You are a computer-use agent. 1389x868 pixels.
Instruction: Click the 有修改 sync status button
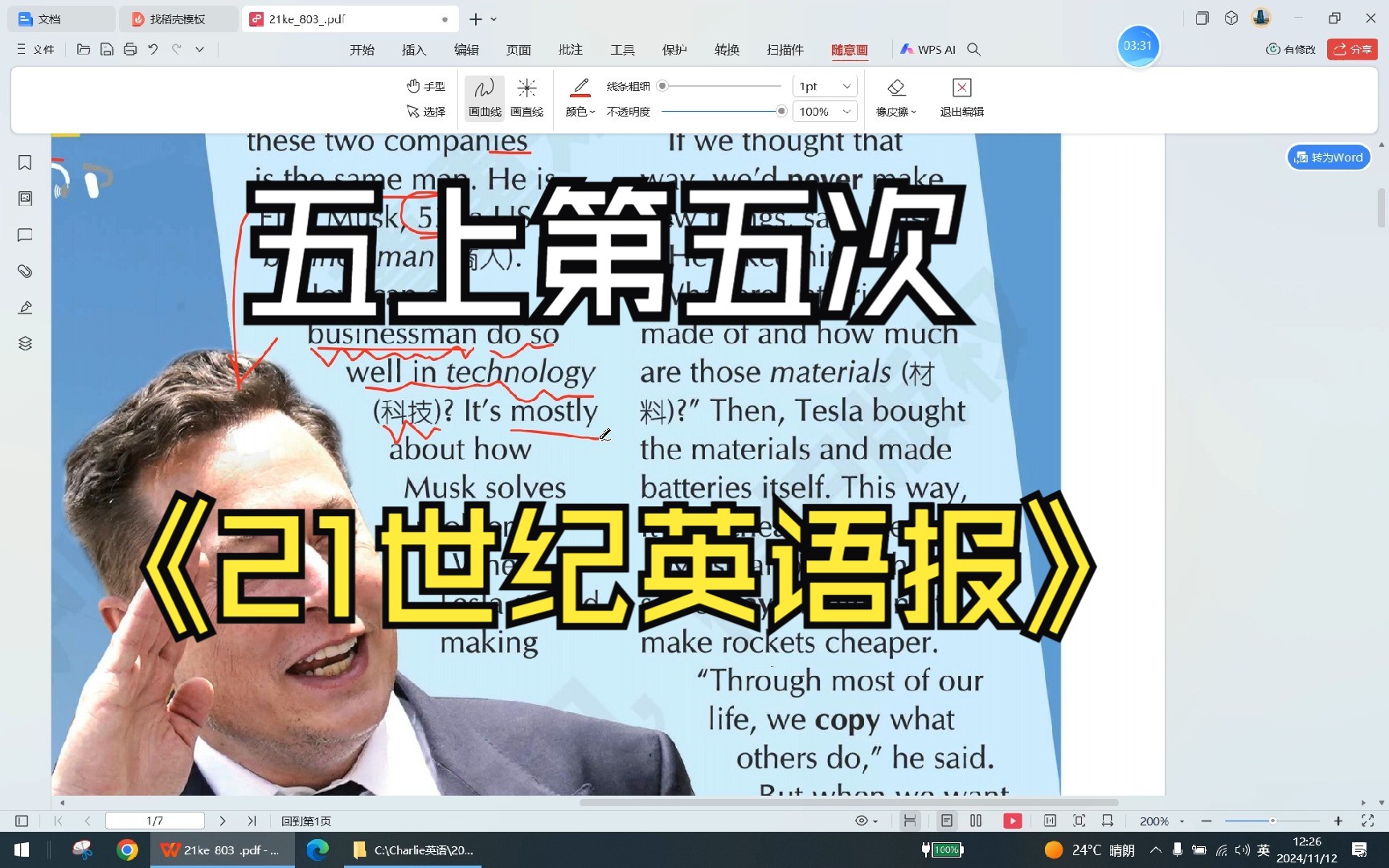pyautogui.click(x=1291, y=50)
